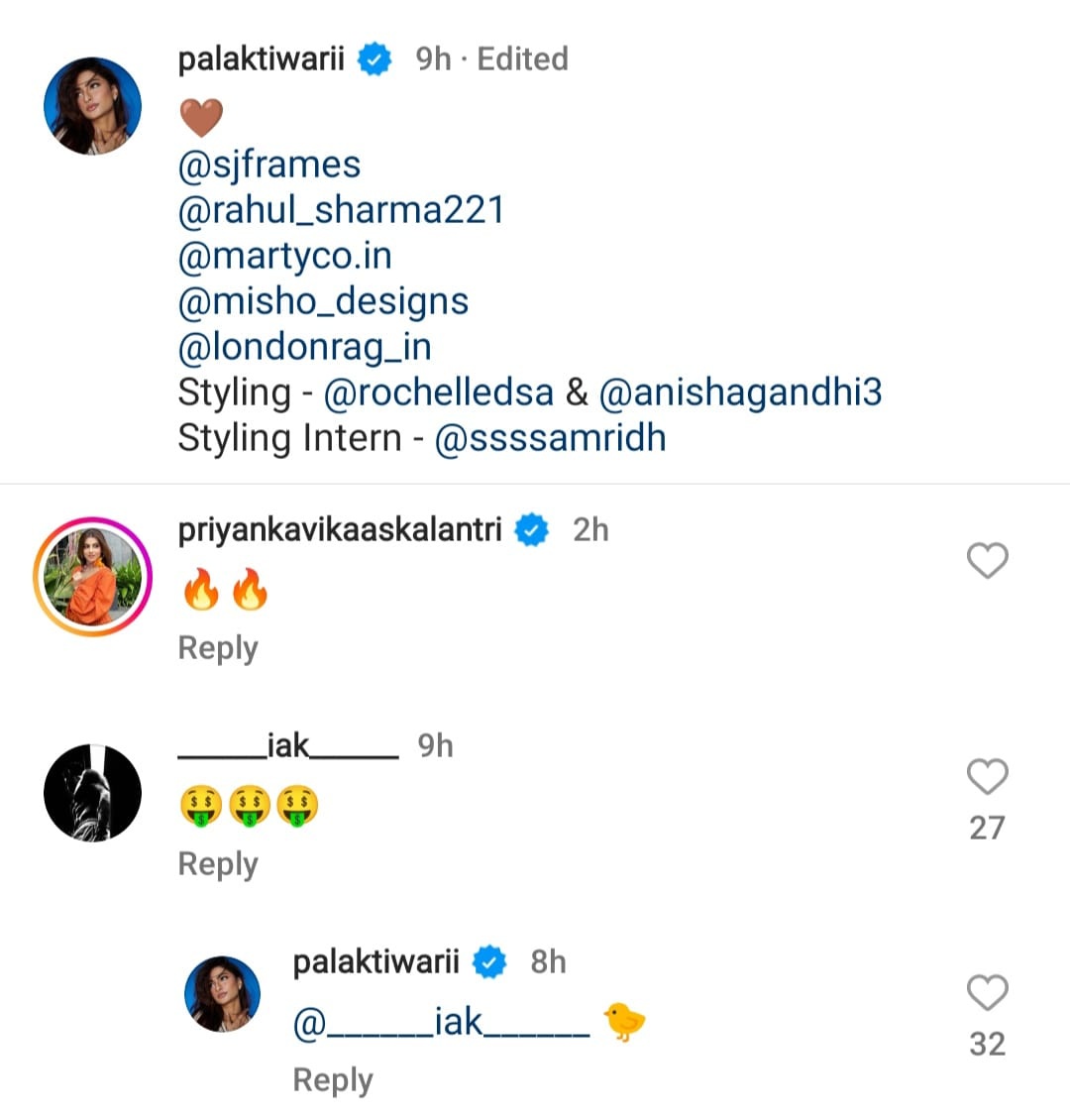
Task: Open the @sjframes mention
Action: click(269, 165)
